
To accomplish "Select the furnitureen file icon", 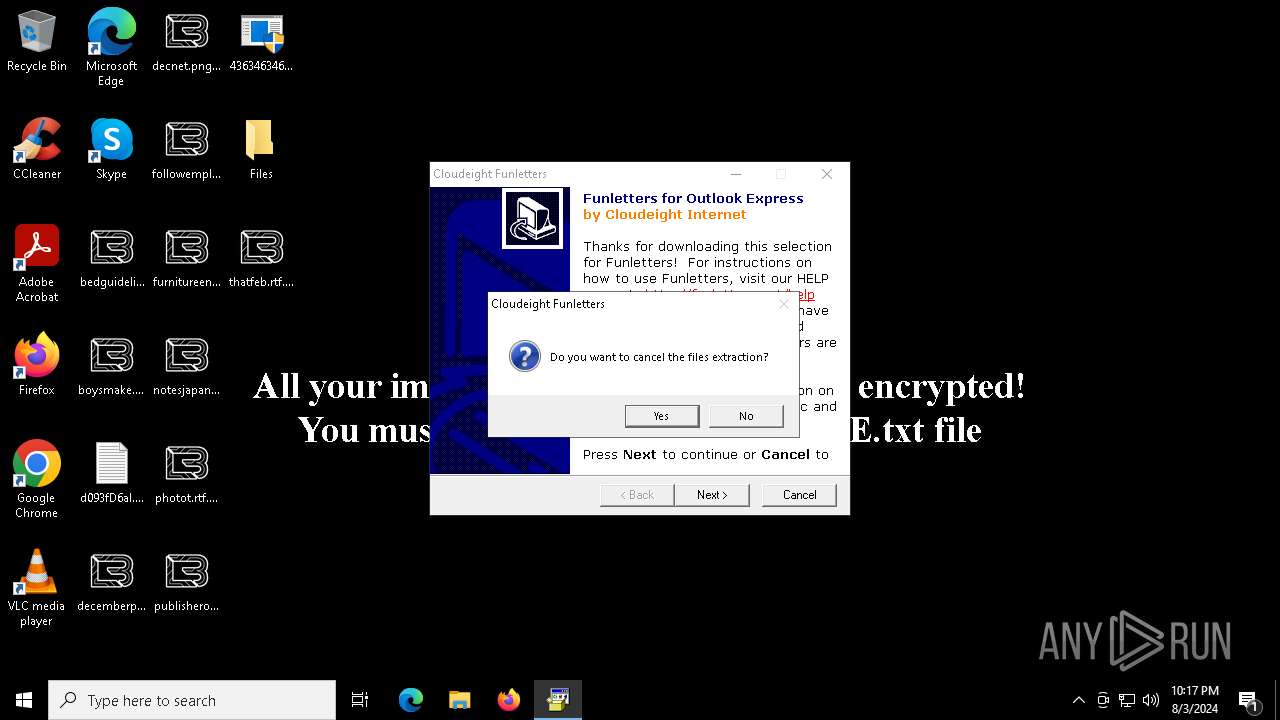I will click(x=186, y=257).
